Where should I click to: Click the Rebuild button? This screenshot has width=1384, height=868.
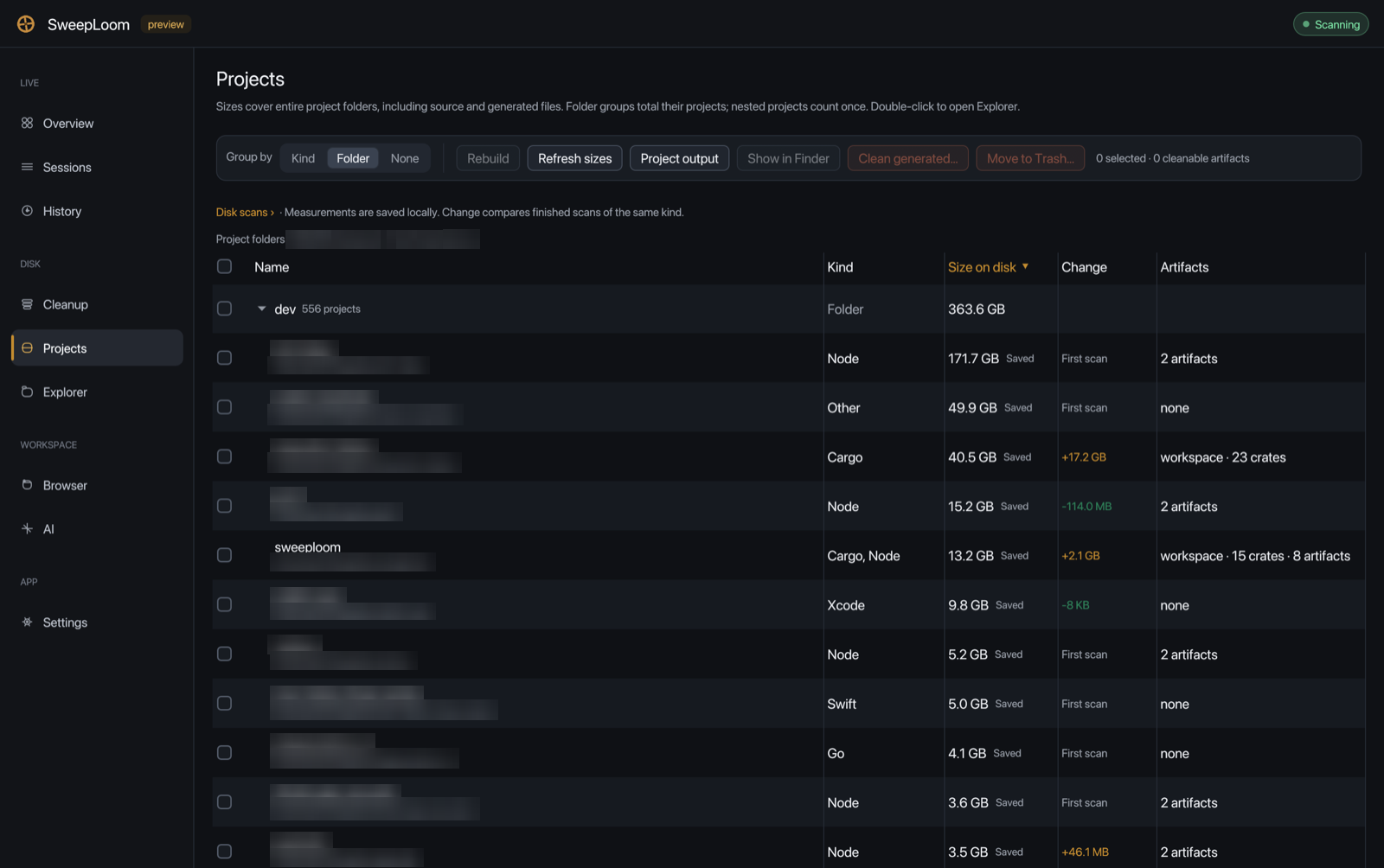[488, 158]
